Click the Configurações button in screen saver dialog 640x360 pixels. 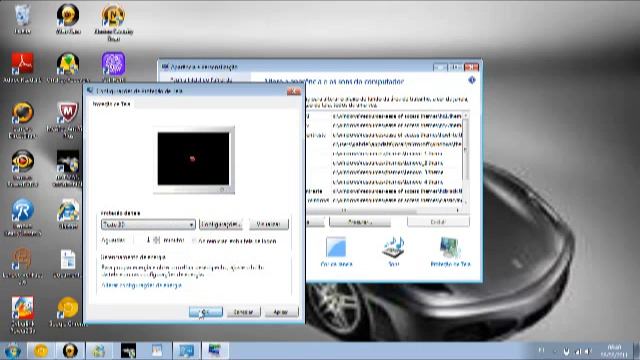pos(221,224)
